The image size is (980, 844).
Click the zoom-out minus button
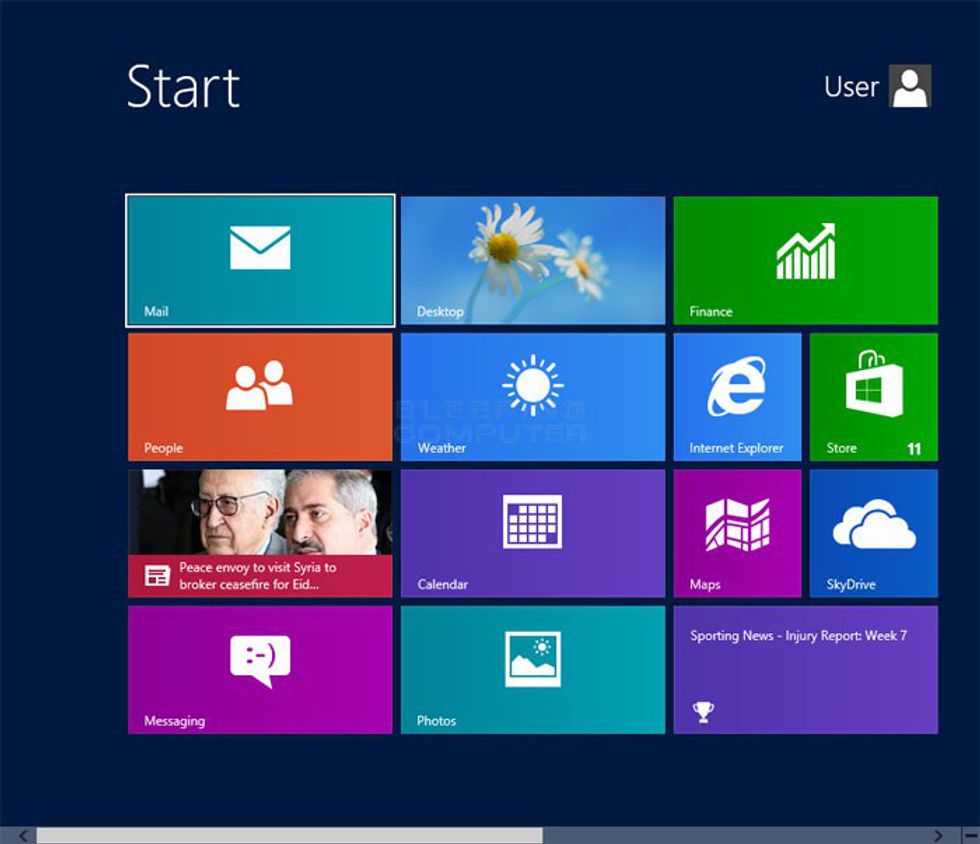click(969, 835)
